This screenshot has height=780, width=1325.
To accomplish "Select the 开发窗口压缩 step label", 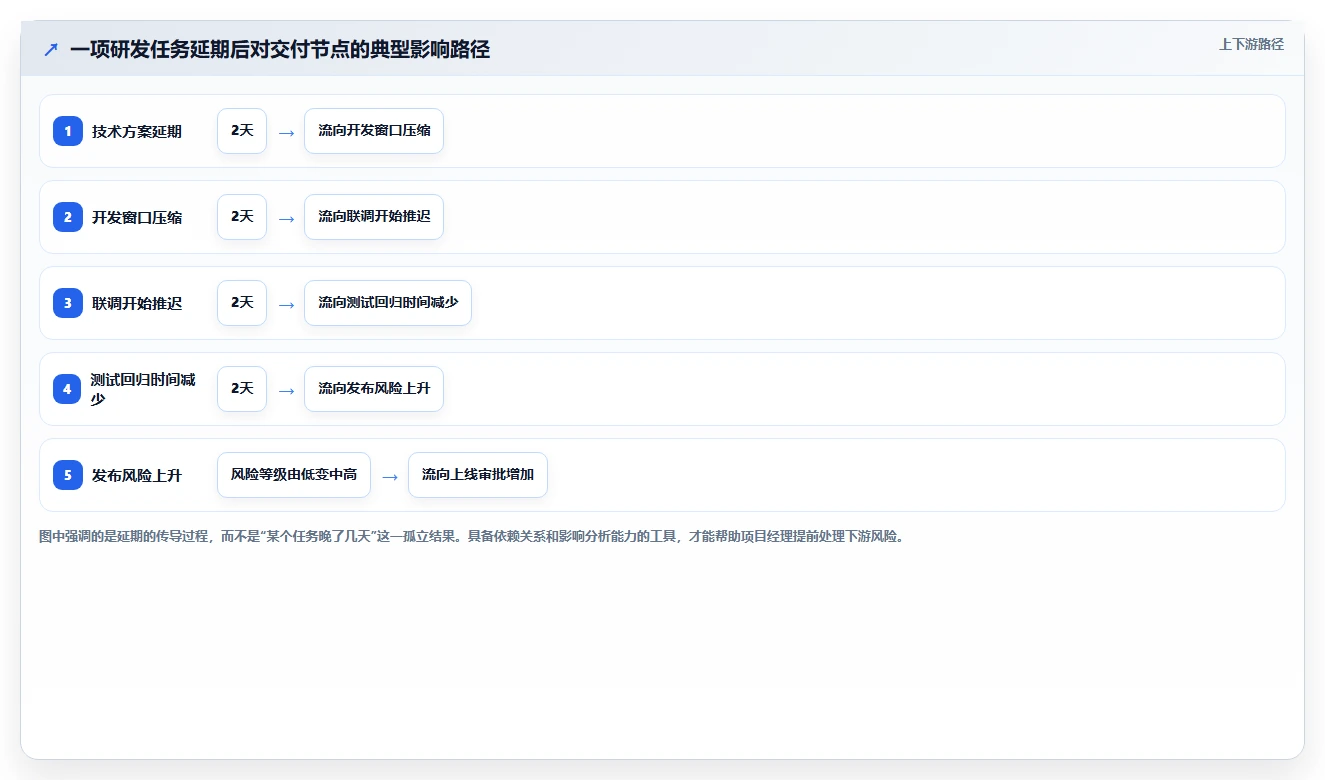I will [x=137, y=217].
